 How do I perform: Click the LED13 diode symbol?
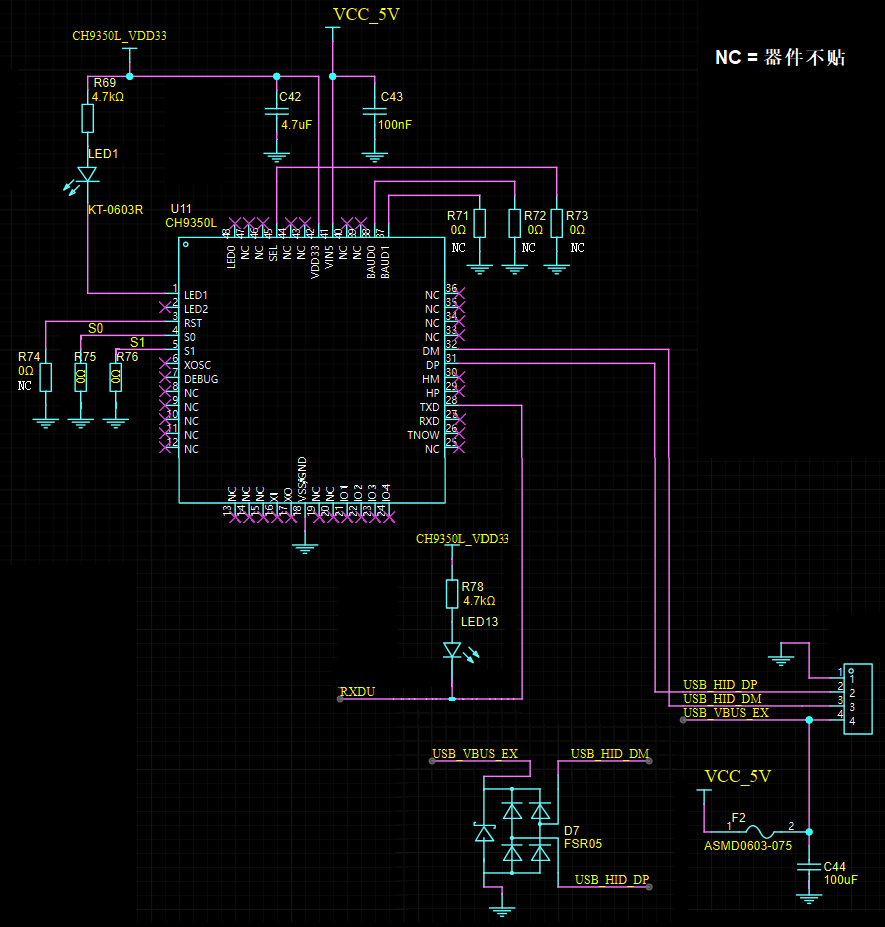click(452, 652)
